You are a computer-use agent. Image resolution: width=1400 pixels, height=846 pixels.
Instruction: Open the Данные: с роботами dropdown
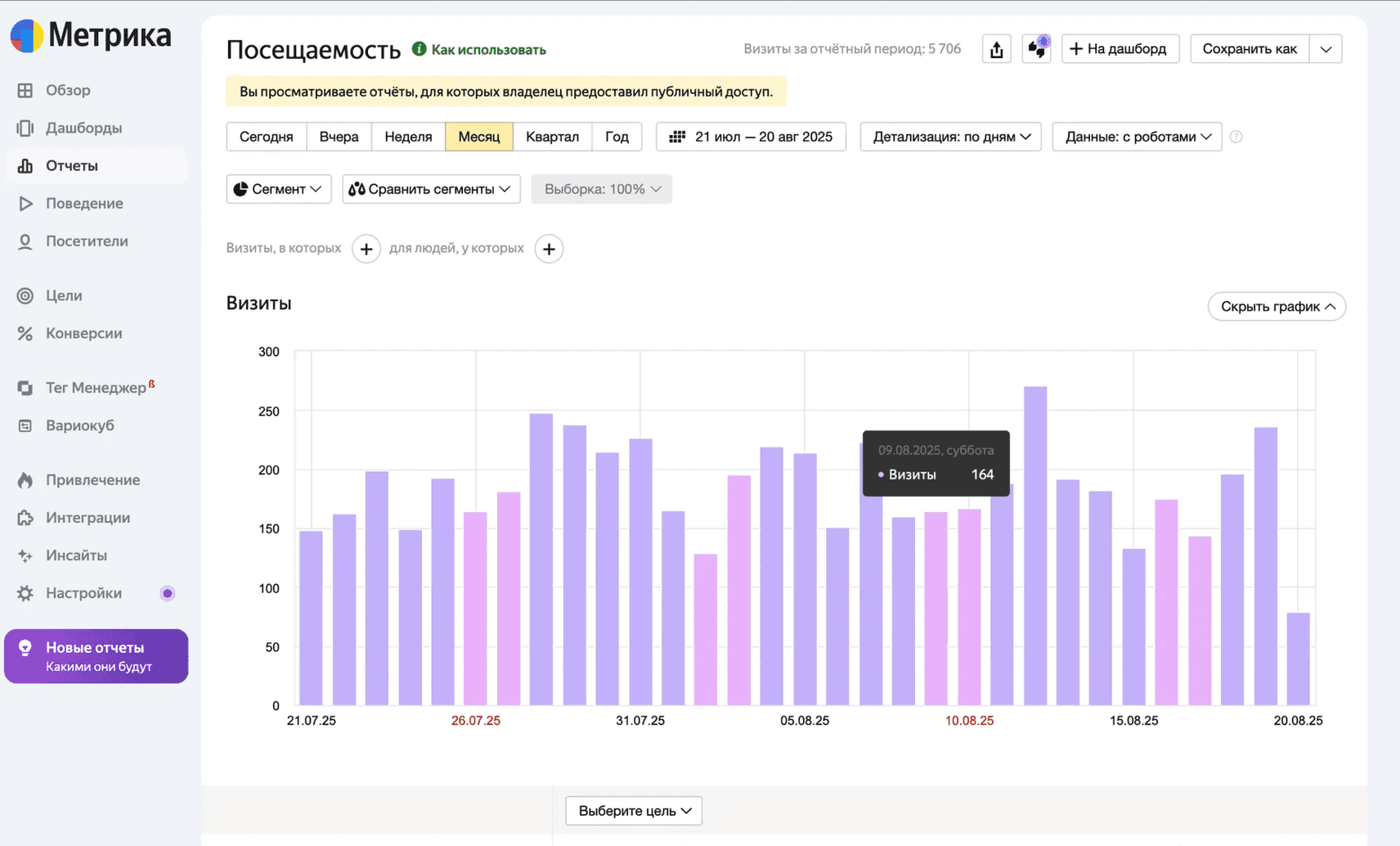(1137, 137)
